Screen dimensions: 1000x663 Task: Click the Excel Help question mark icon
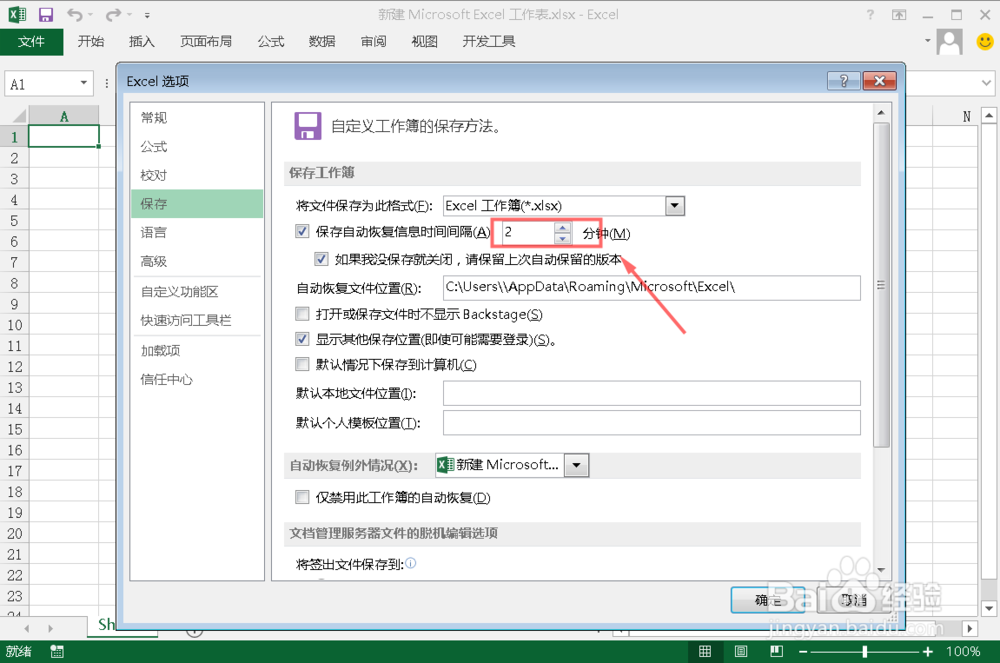(870, 15)
